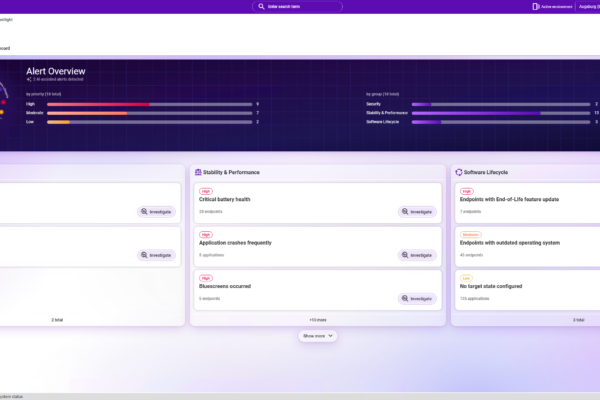Select the '2 AI assisted alerts detected' text
This screenshot has height=400, width=600.
58,79
